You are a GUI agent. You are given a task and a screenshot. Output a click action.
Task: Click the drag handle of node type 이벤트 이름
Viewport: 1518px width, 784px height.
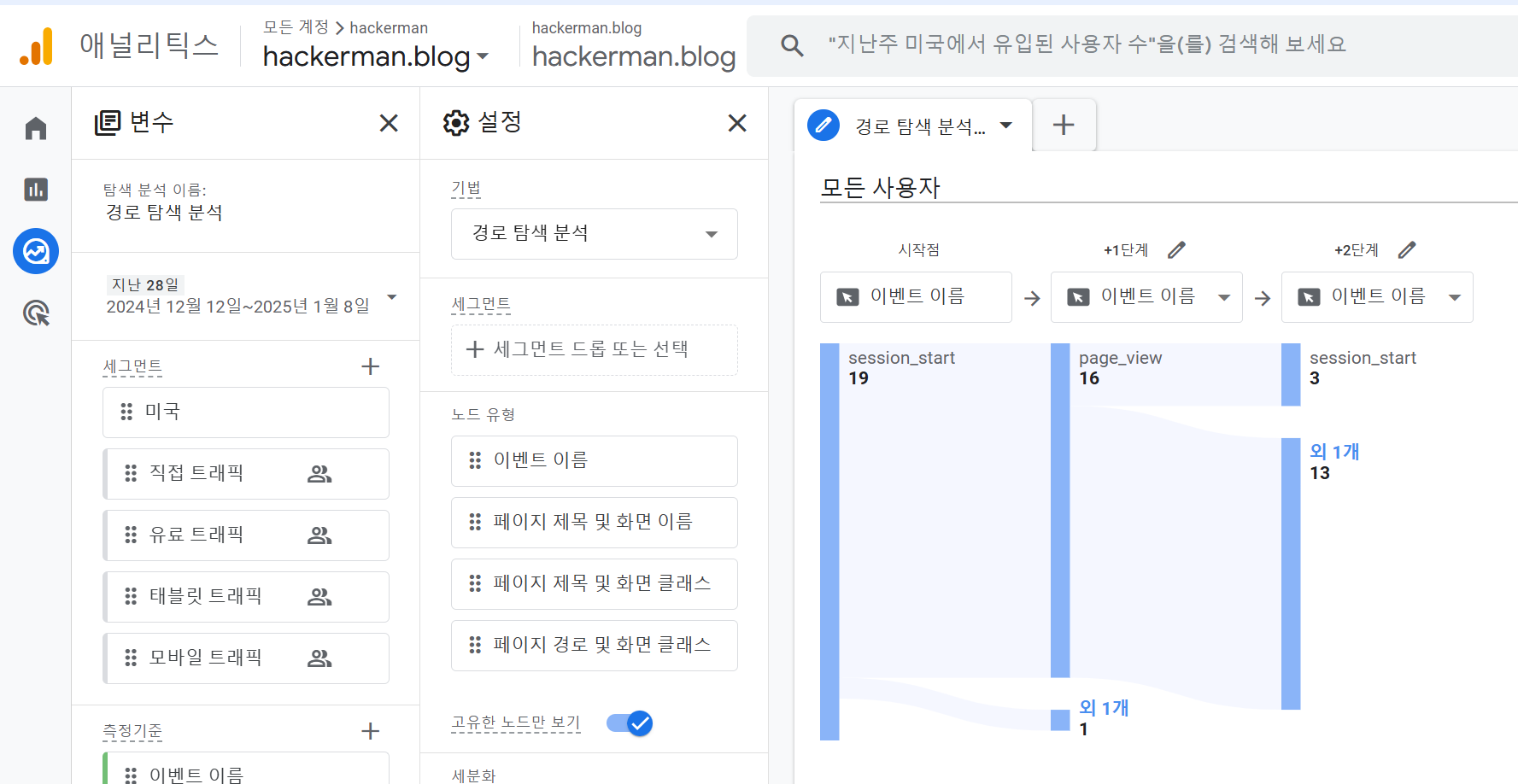point(475,460)
